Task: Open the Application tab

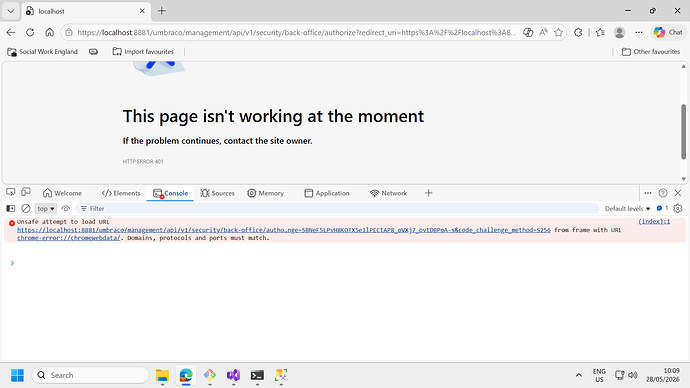Action: click(327, 193)
